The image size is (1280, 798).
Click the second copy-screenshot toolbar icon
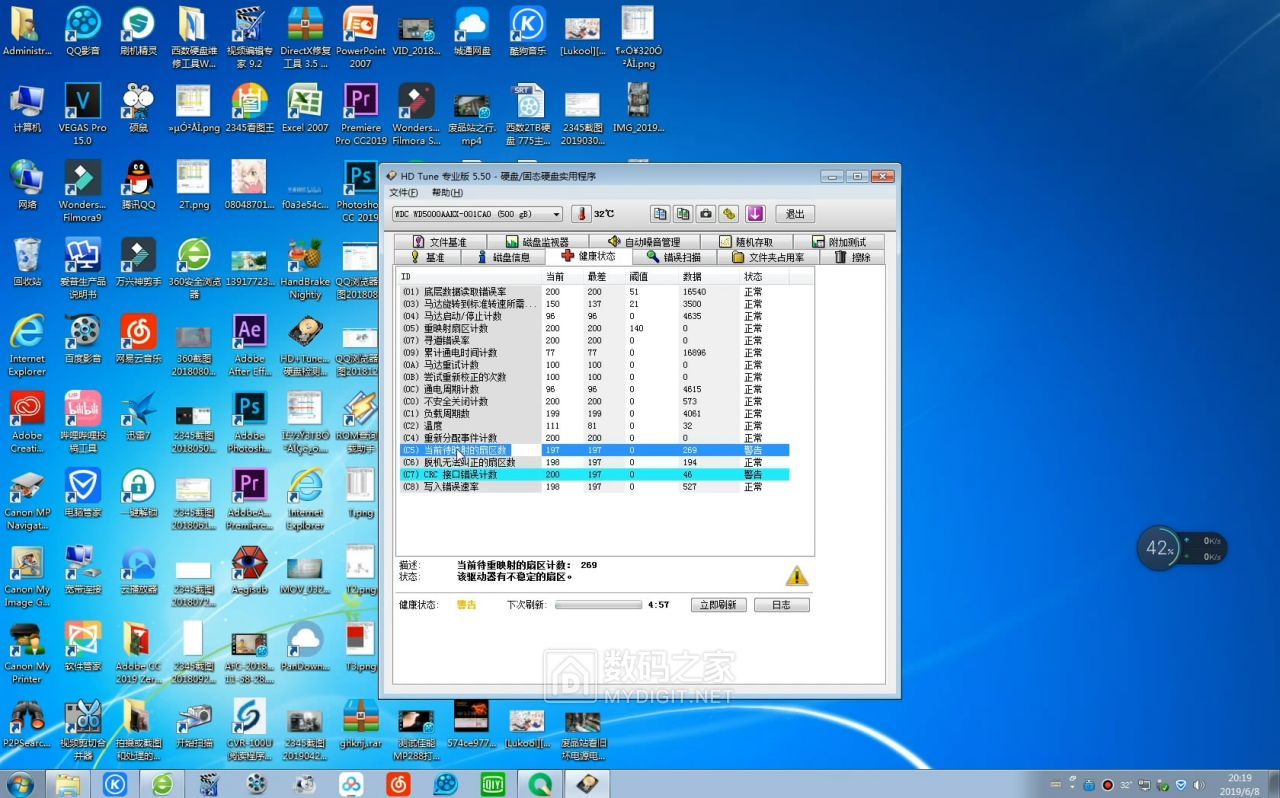click(683, 214)
